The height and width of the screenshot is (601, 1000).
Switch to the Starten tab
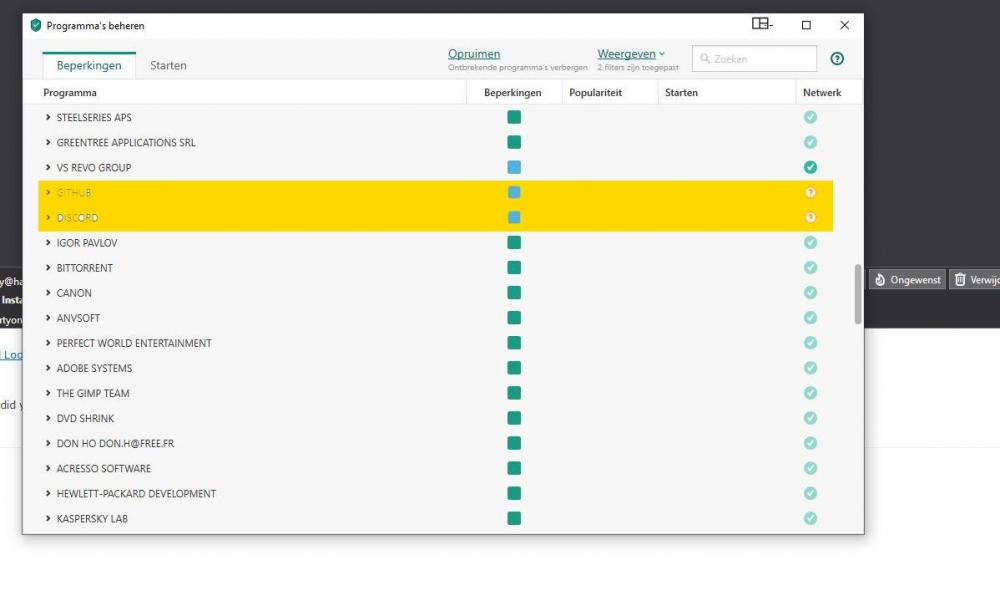168,66
